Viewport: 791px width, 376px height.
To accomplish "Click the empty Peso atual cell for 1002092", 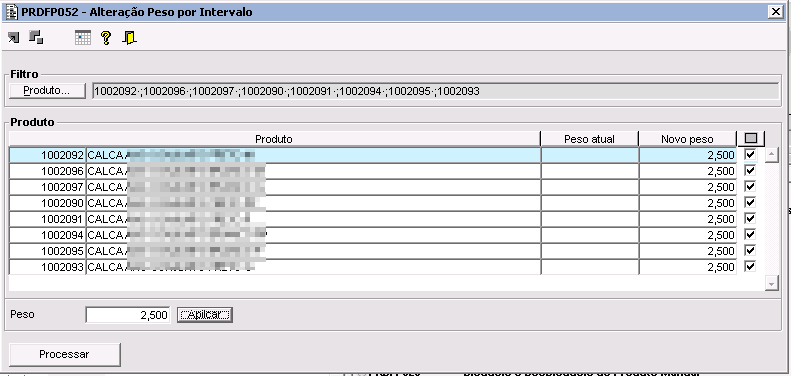I will [589, 155].
